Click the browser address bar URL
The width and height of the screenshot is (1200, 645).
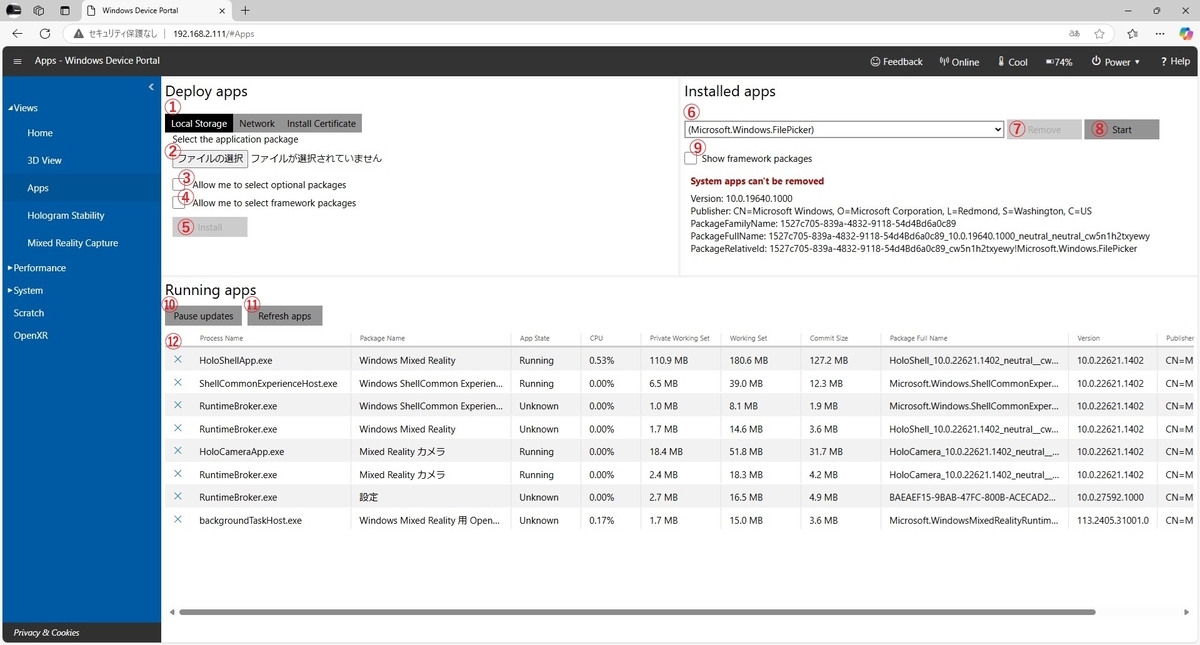[x=214, y=33]
